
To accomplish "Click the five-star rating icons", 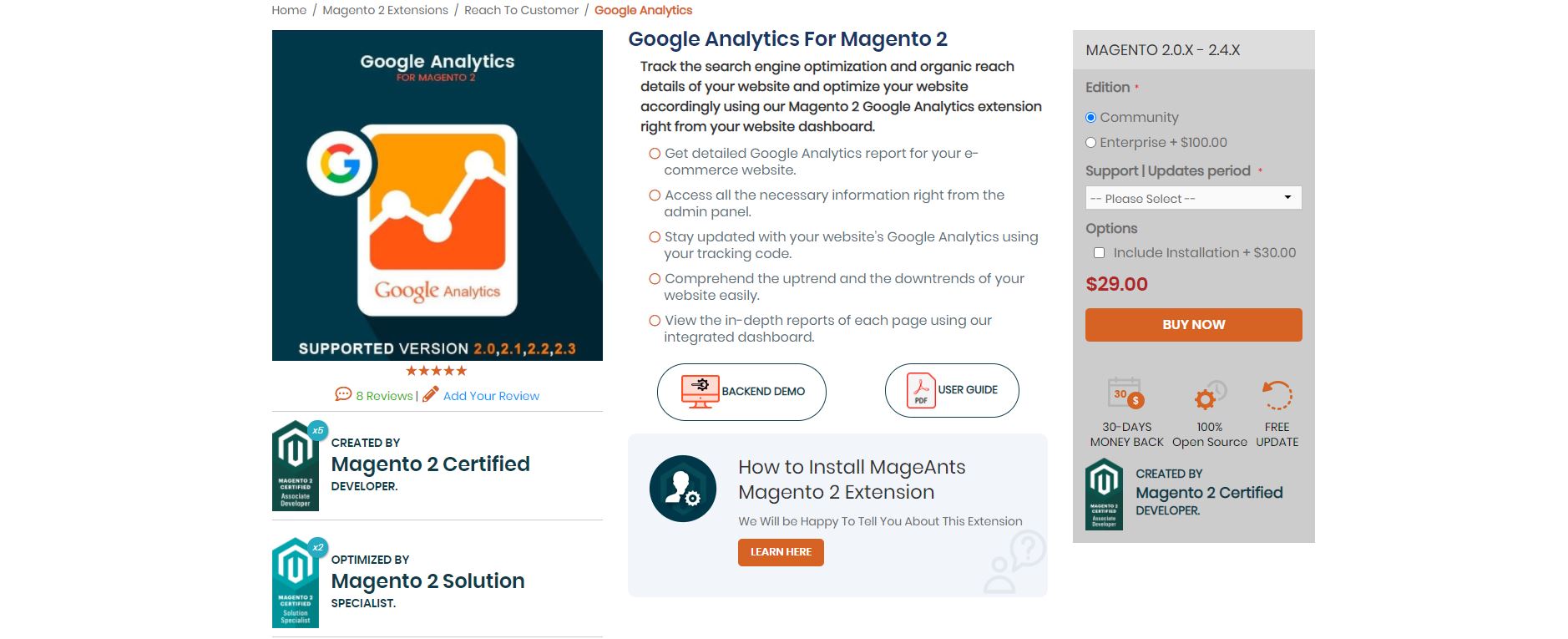I will point(436,371).
